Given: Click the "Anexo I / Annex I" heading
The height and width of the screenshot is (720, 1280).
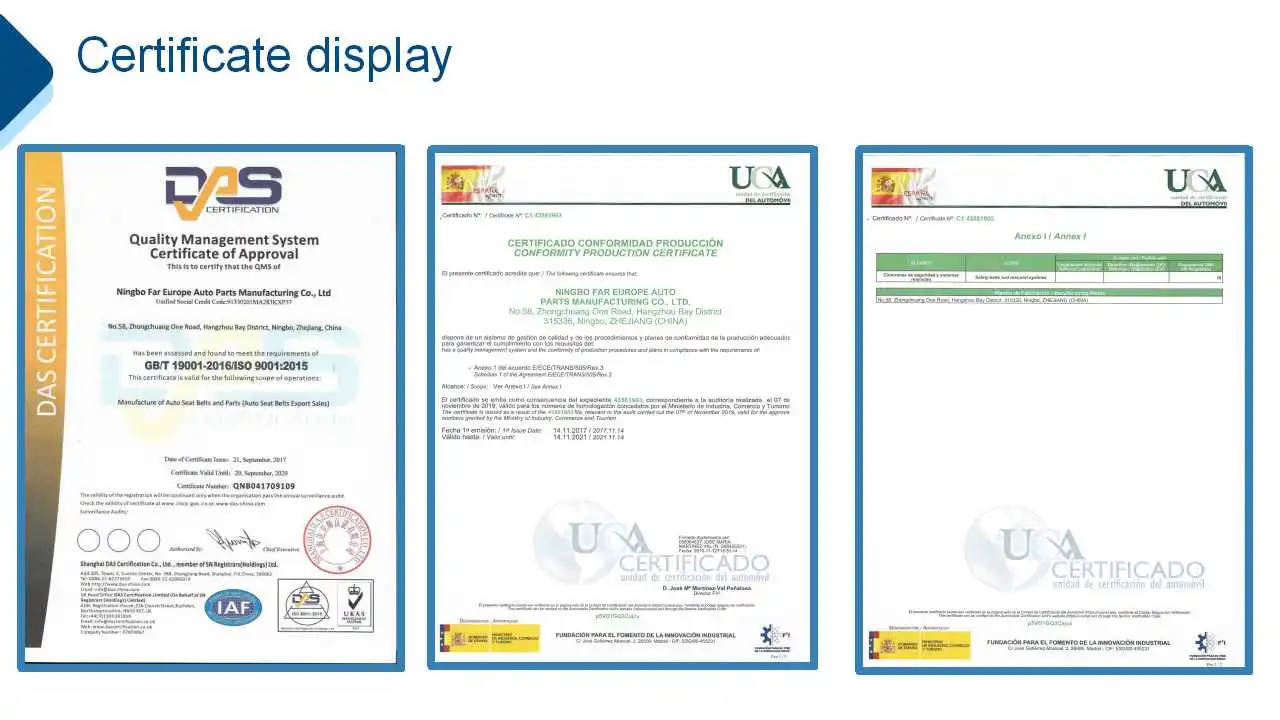Looking at the screenshot, I should 1050,236.
